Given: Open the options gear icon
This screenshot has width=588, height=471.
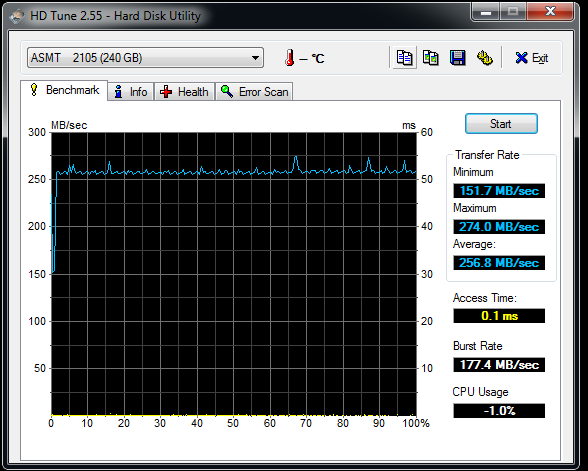Looking at the screenshot, I should [484, 58].
